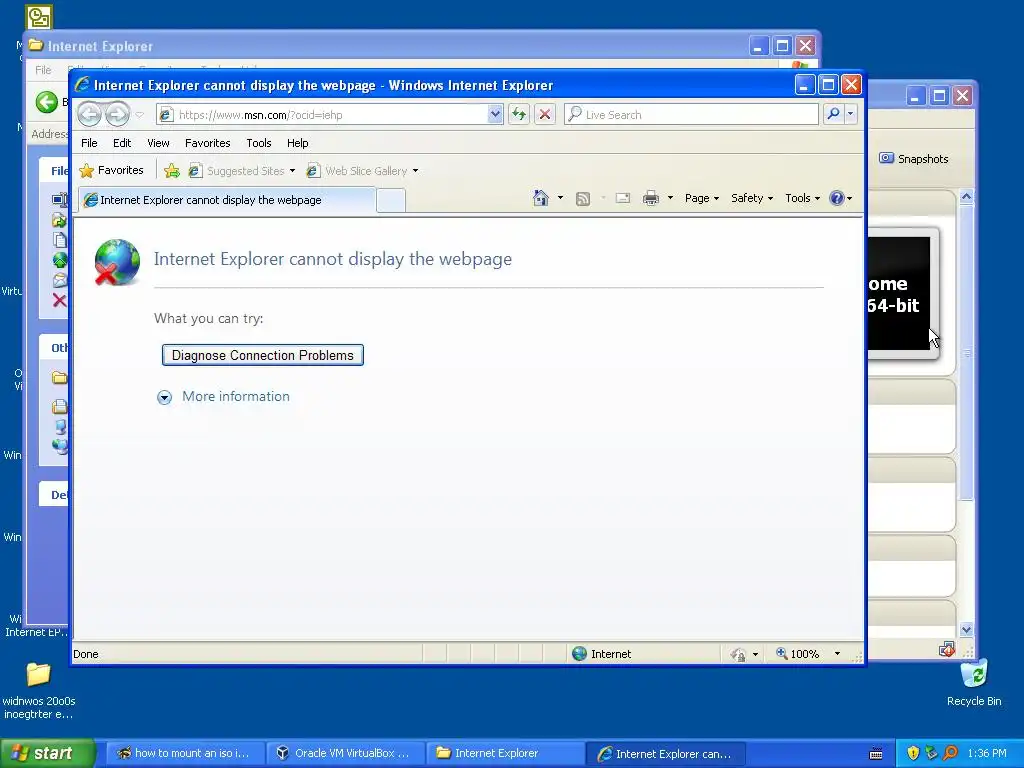
Task: Open Web Slice Gallery dropdown
Action: 362,171
